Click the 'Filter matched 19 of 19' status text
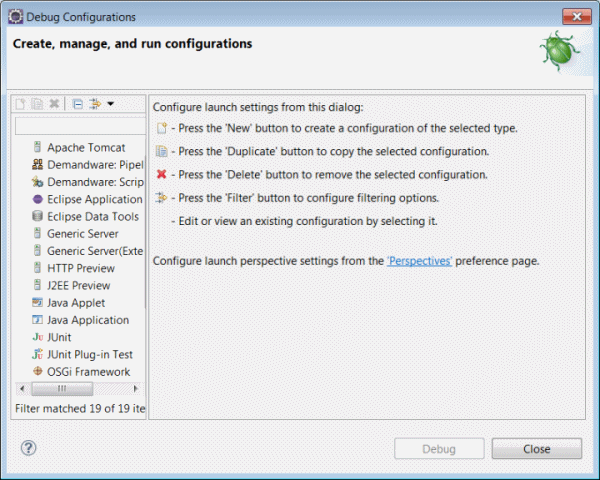The height and width of the screenshot is (480, 600). (80, 408)
